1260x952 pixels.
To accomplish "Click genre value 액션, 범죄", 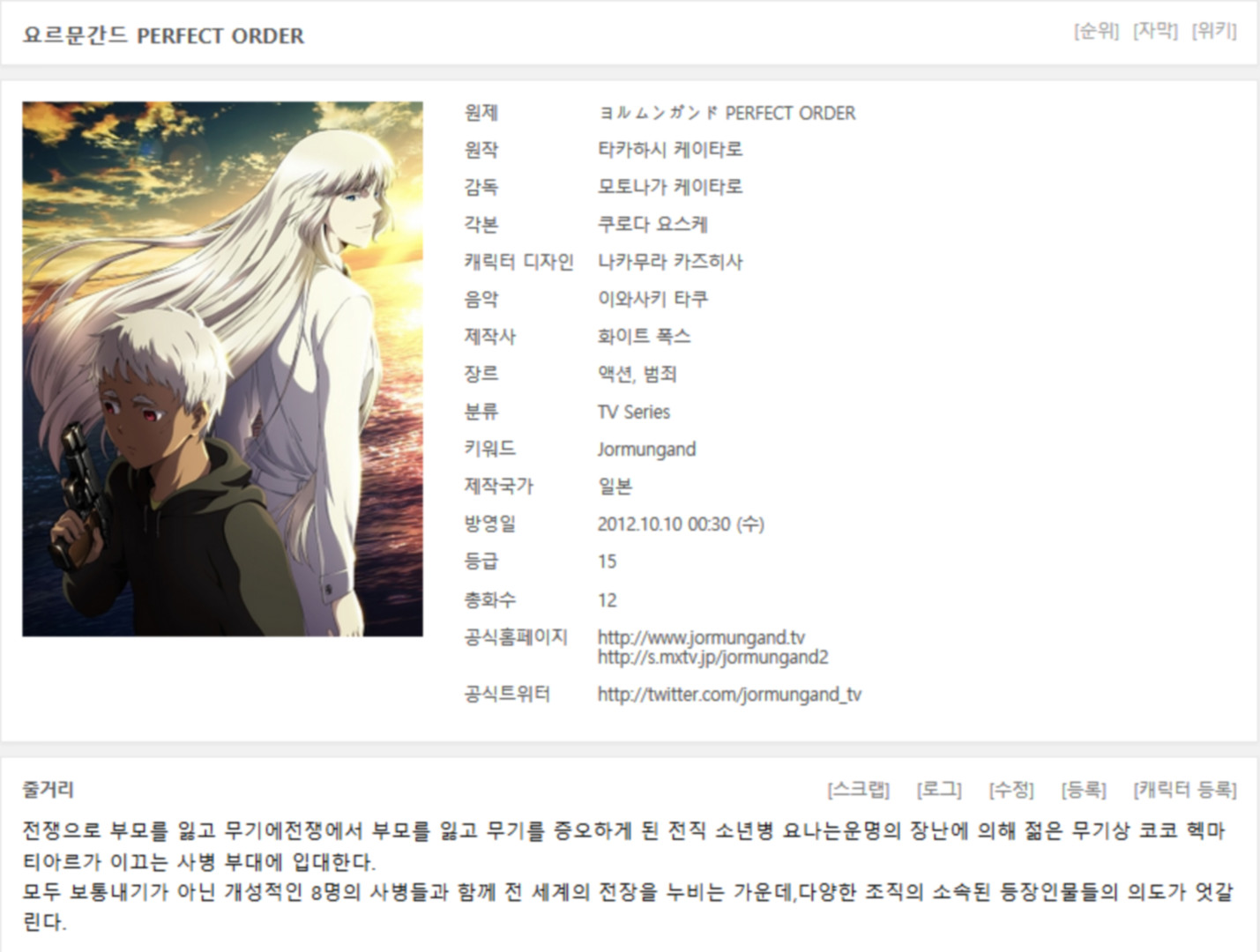I will coord(637,374).
